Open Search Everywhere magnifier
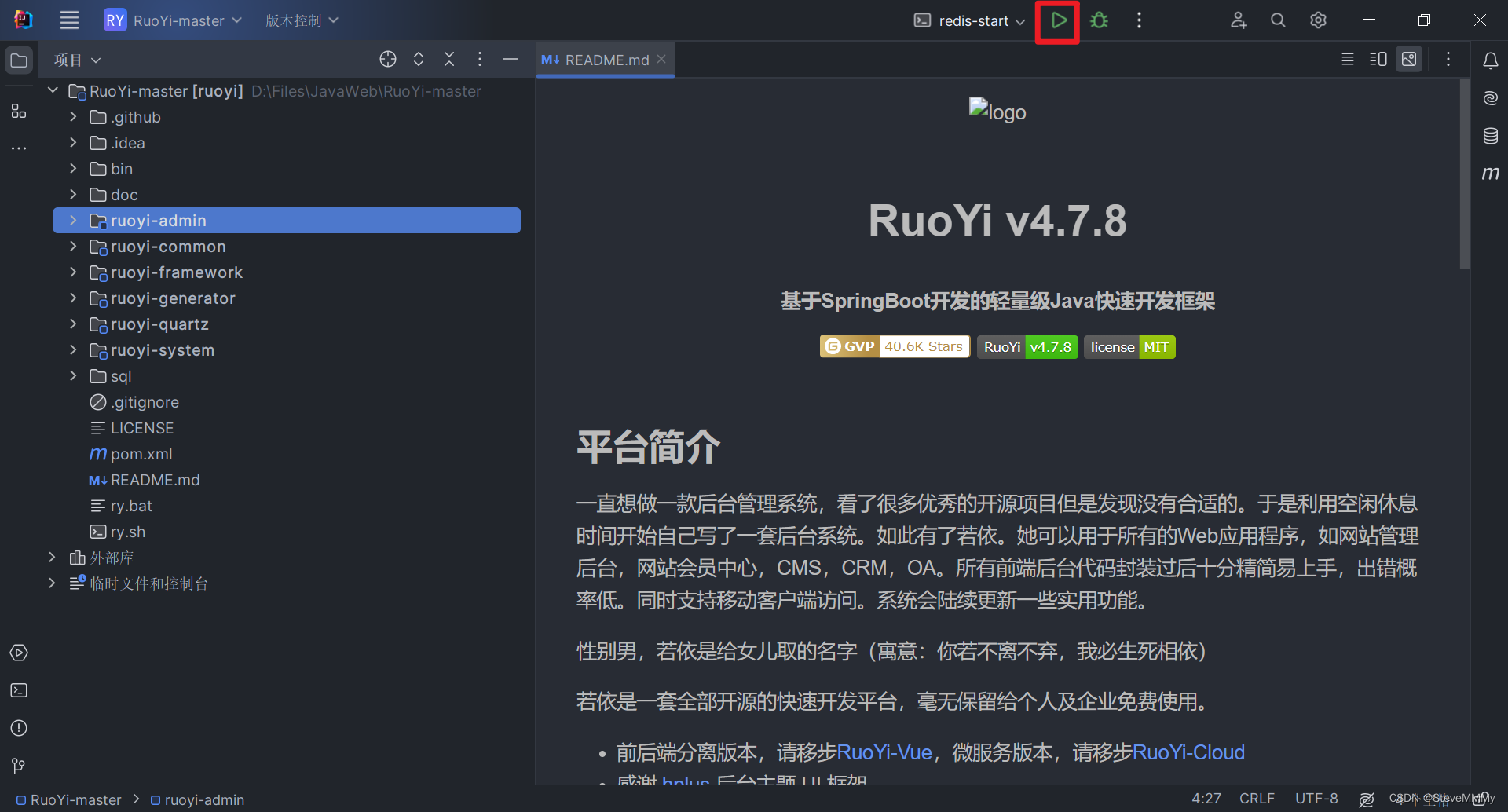The height and width of the screenshot is (812, 1508). pos(1278,20)
